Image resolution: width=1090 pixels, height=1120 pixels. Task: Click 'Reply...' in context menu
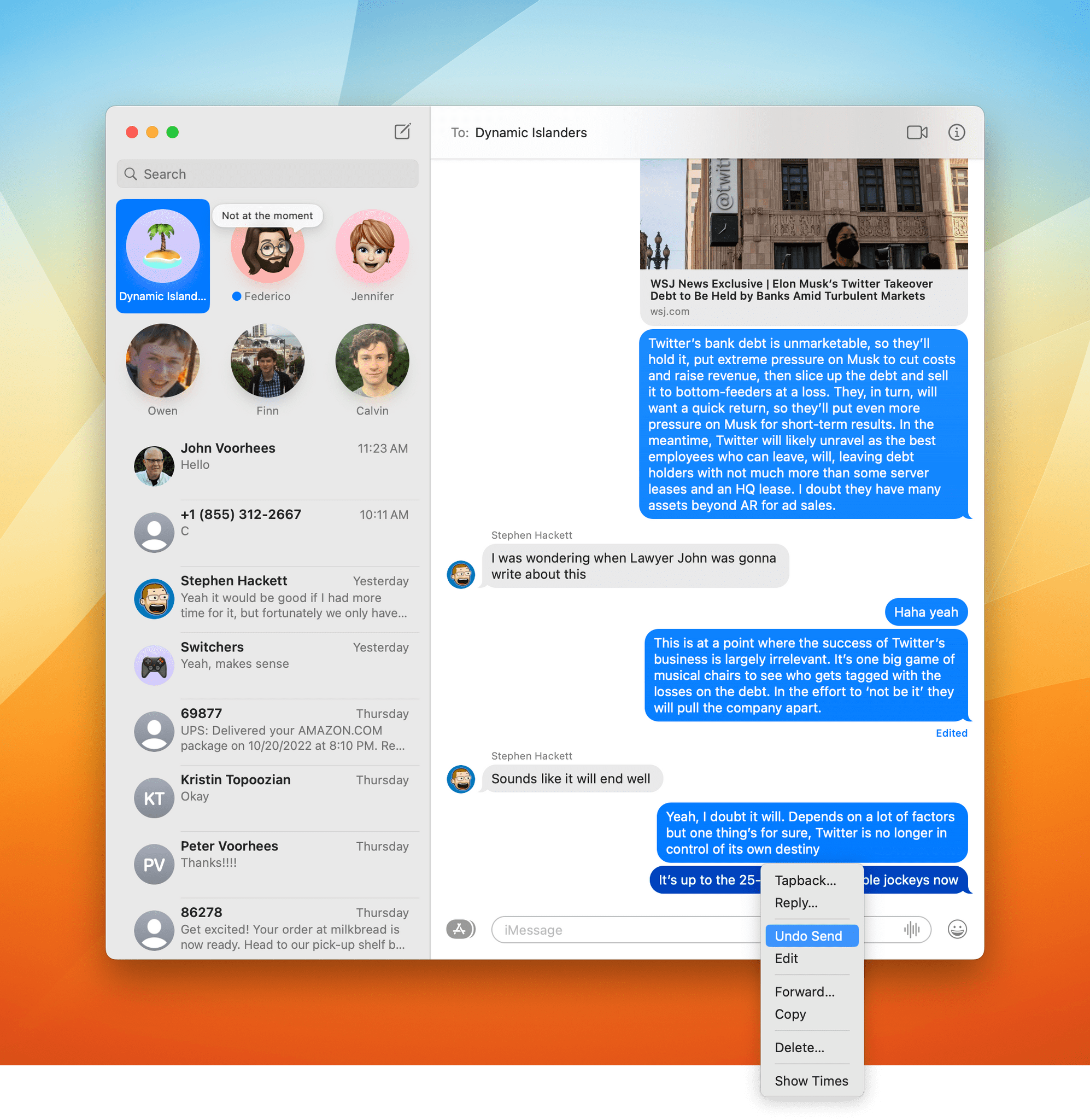pyautogui.click(x=796, y=903)
